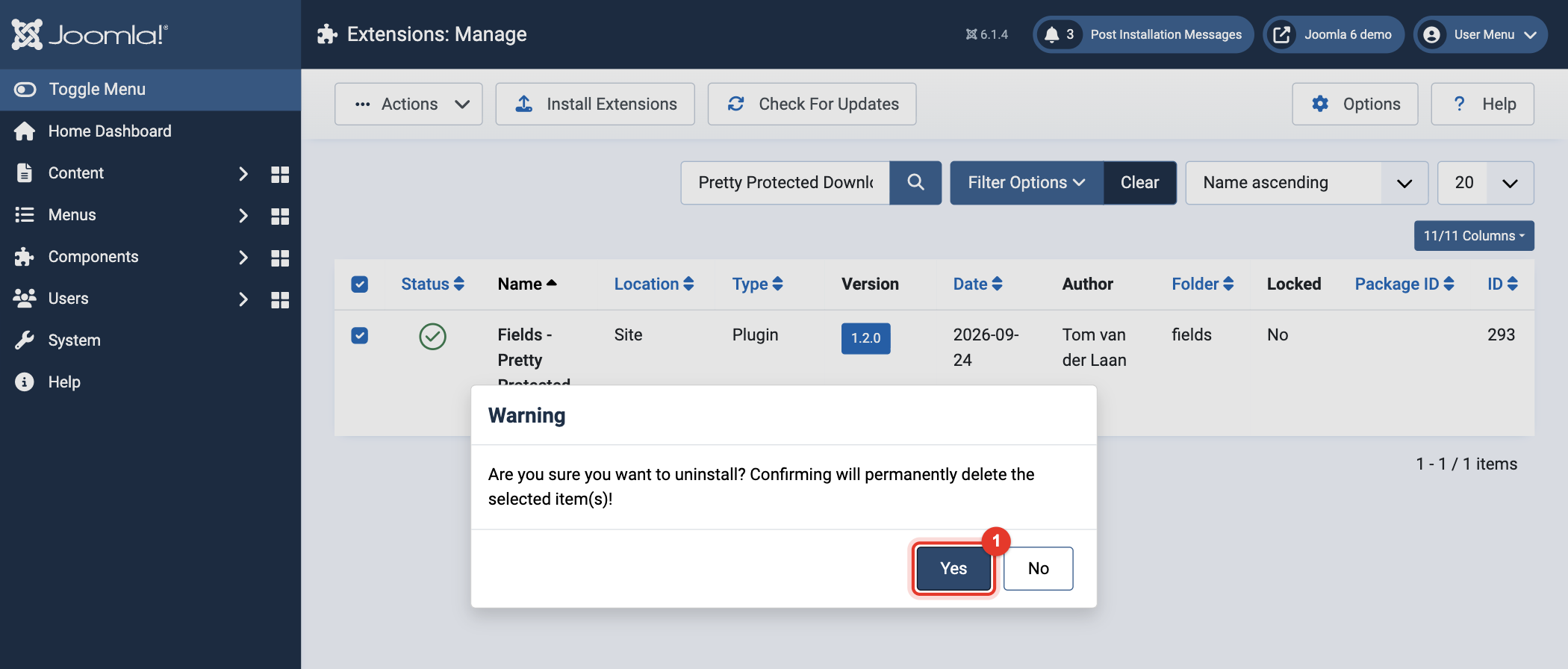Sort by Type column

click(757, 284)
